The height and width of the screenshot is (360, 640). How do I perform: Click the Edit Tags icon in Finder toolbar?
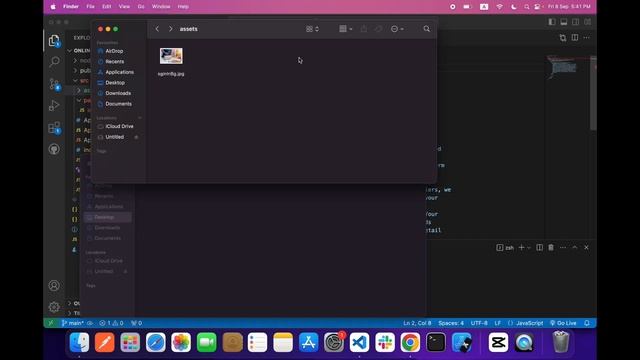(x=378, y=29)
